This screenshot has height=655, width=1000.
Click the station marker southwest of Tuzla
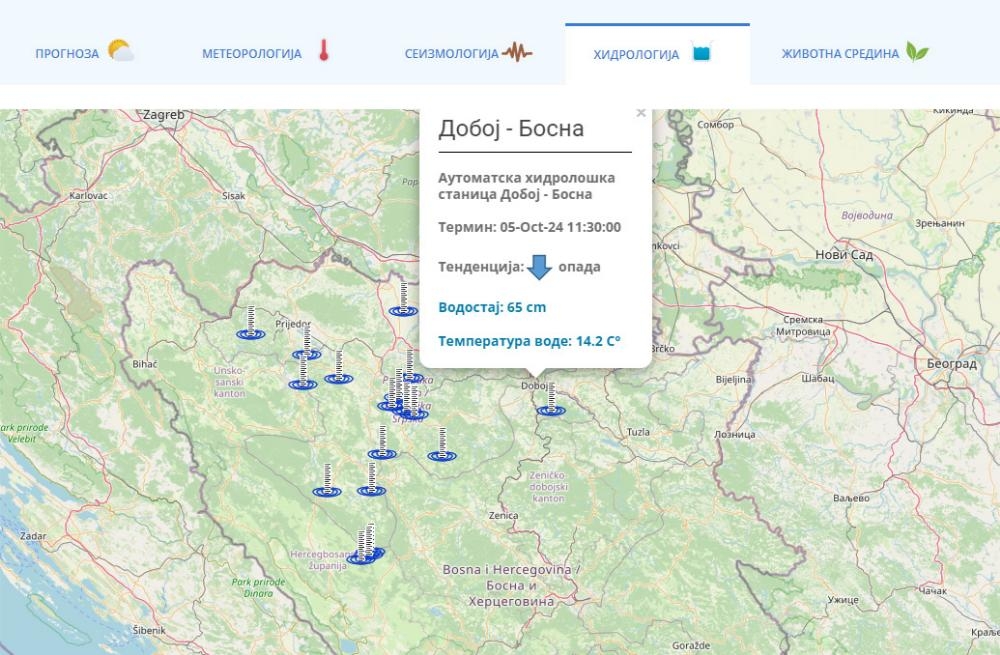coord(443,454)
